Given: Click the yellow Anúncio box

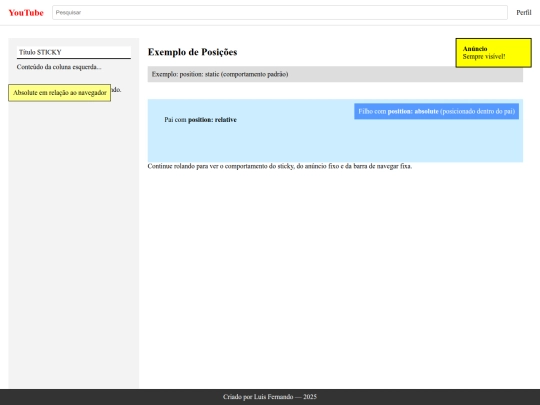Looking at the screenshot, I should [493, 53].
